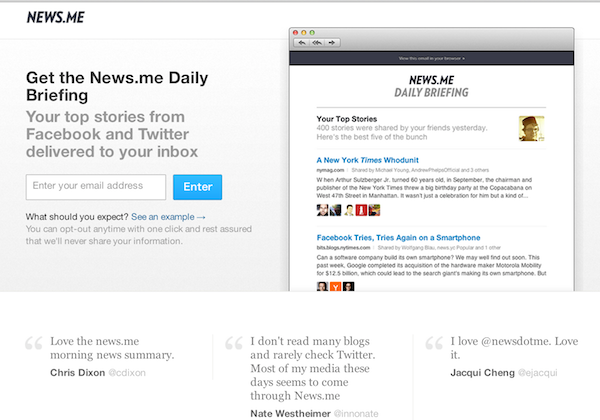Click the @ejacqui Twitter handle
Image resolution: width=600 pixels, height=420 pixels.
[x=539, y=373]
